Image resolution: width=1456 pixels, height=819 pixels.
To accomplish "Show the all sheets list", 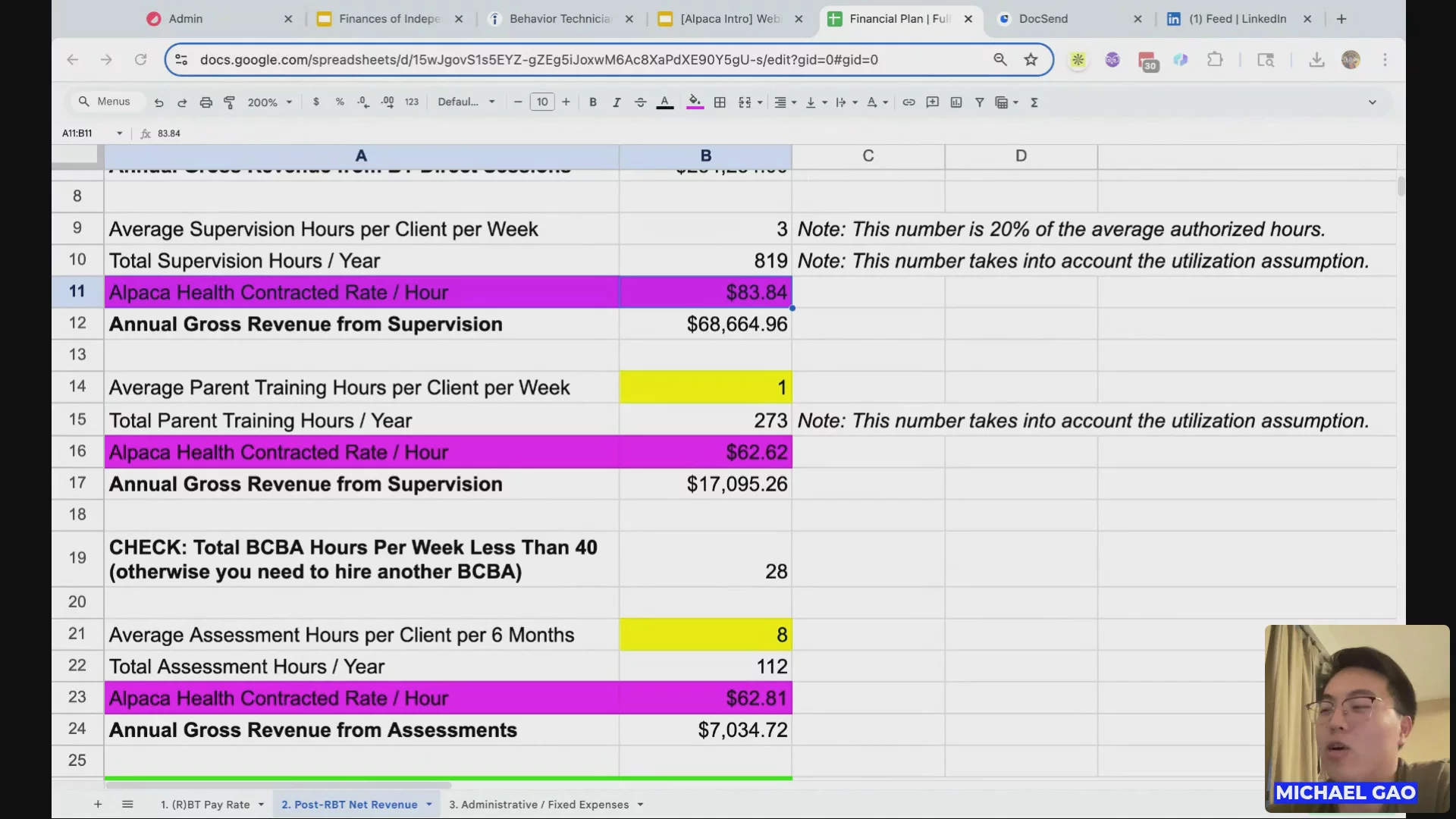I will [x=127, y=804].
